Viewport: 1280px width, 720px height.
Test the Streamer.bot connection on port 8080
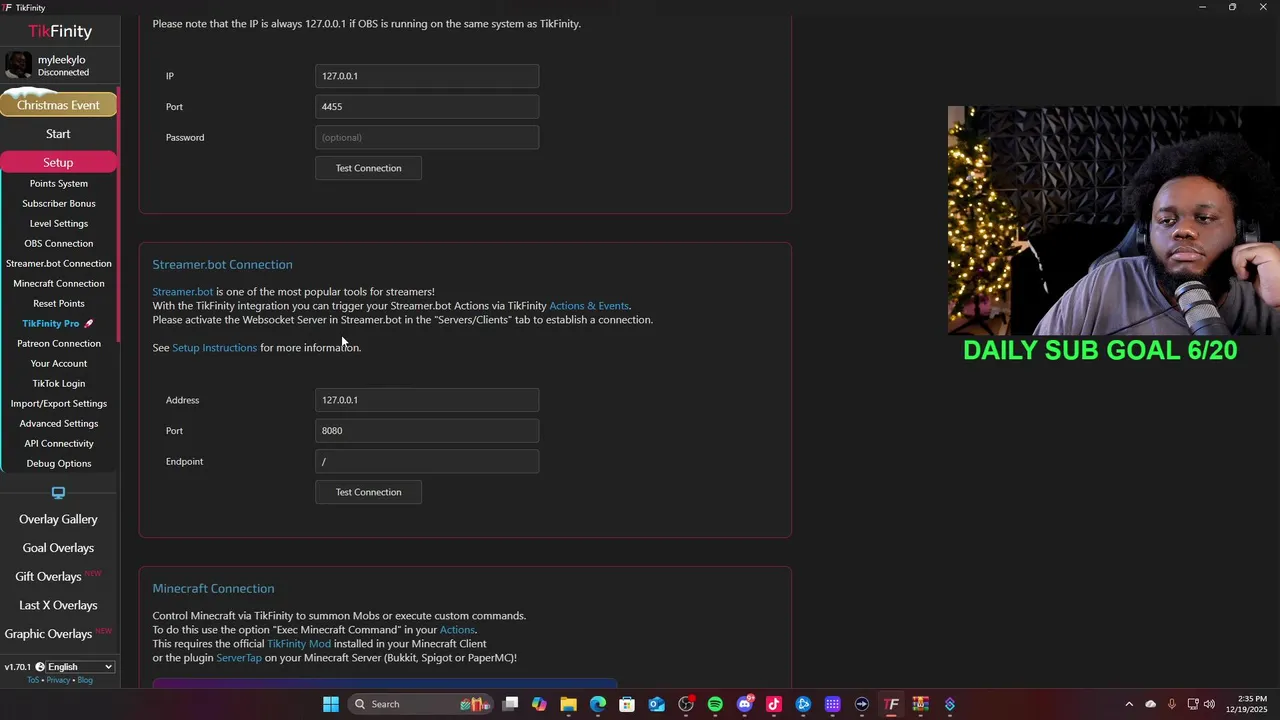tap(368, 492)
